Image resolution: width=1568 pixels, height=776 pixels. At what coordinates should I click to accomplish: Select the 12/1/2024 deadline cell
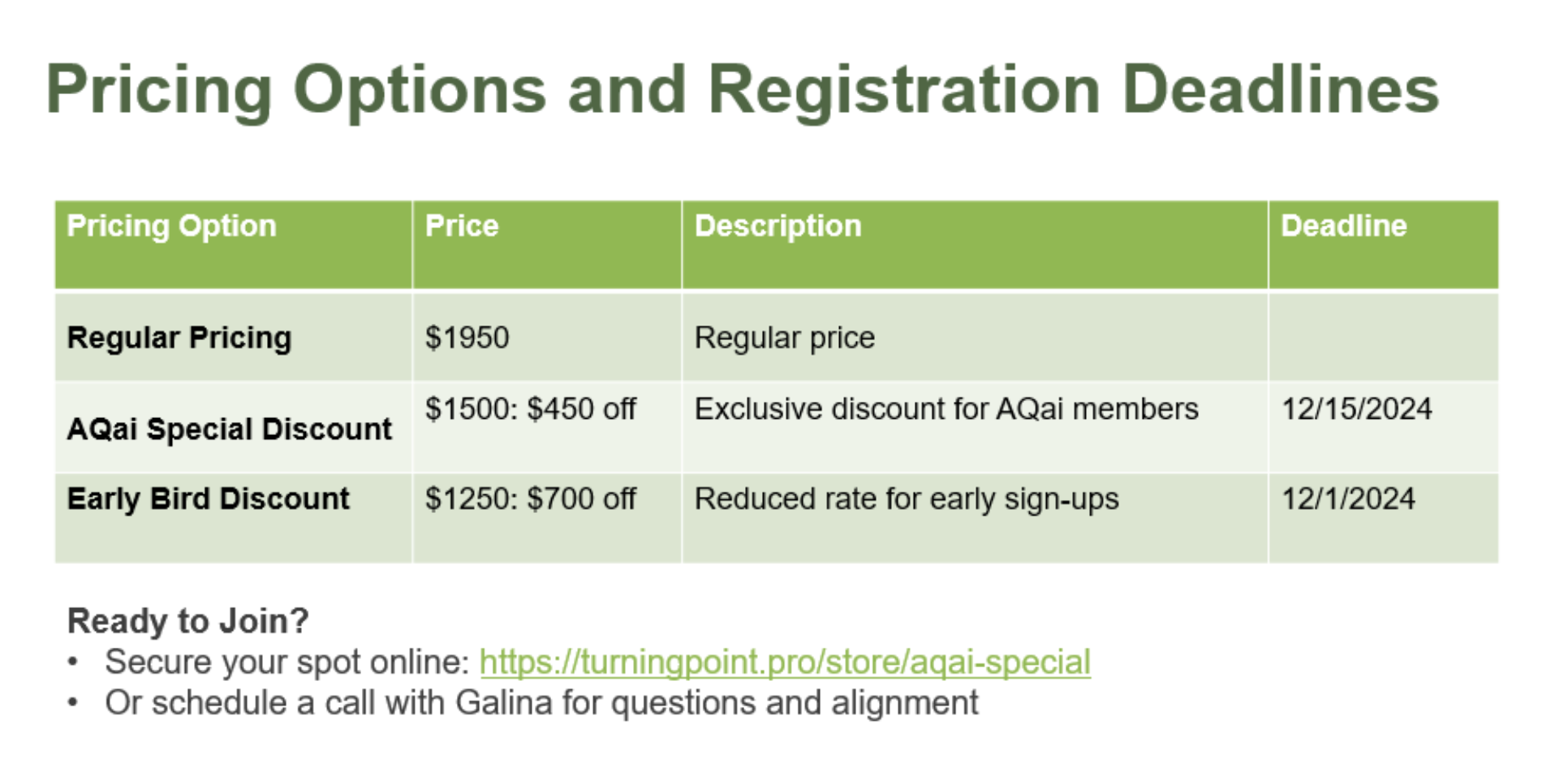pyautogui.click(x=1384, y=518)
